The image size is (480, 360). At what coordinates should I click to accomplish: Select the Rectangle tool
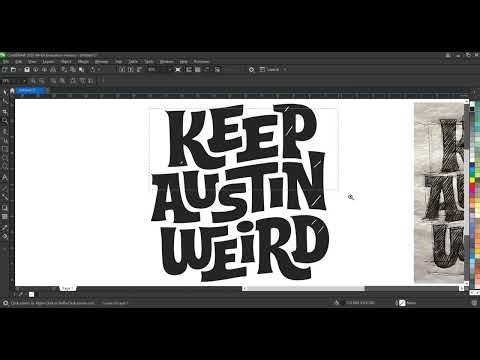5,149
